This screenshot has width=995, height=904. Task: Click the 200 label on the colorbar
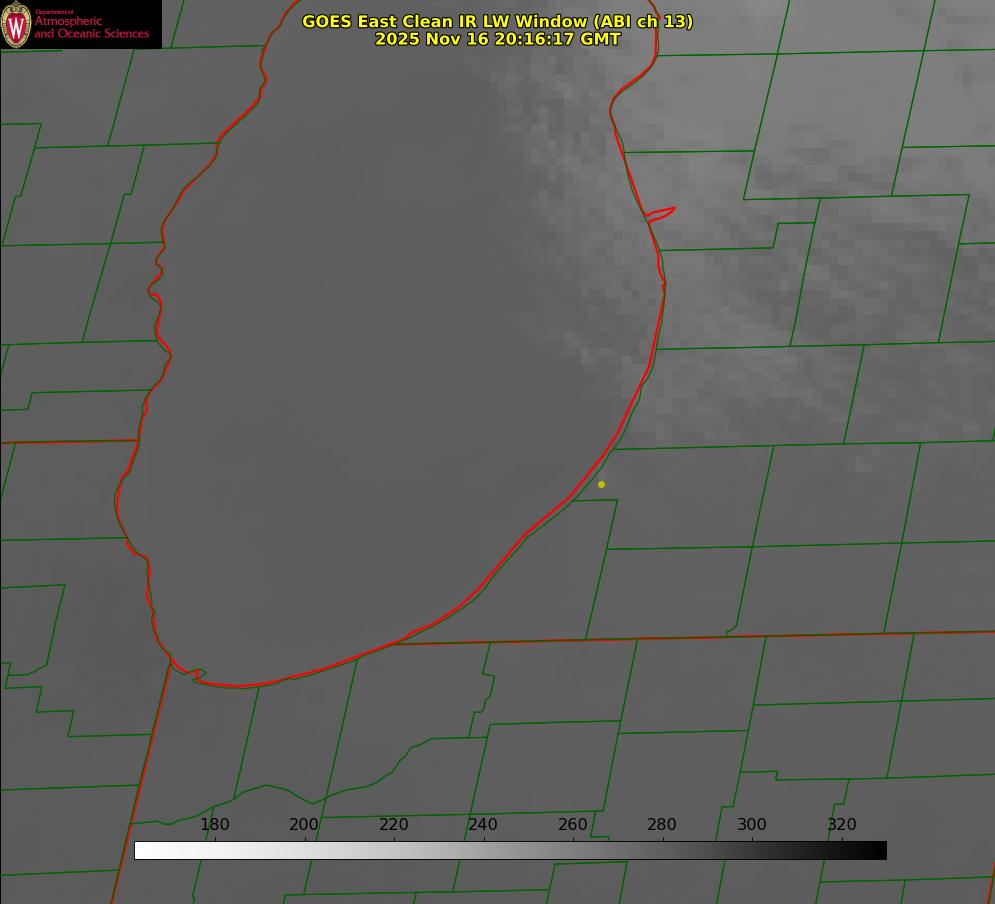click(x=304, y=825)
